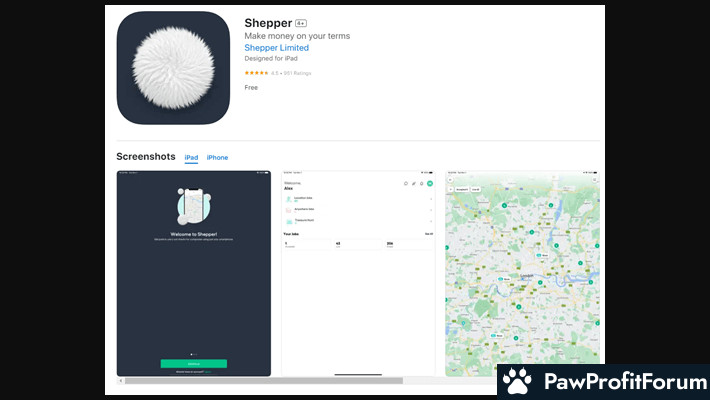The width and height of the screenshot is (710, 400).
Task: Click the scrollbar left arrow
Action: tap(120, 381)
